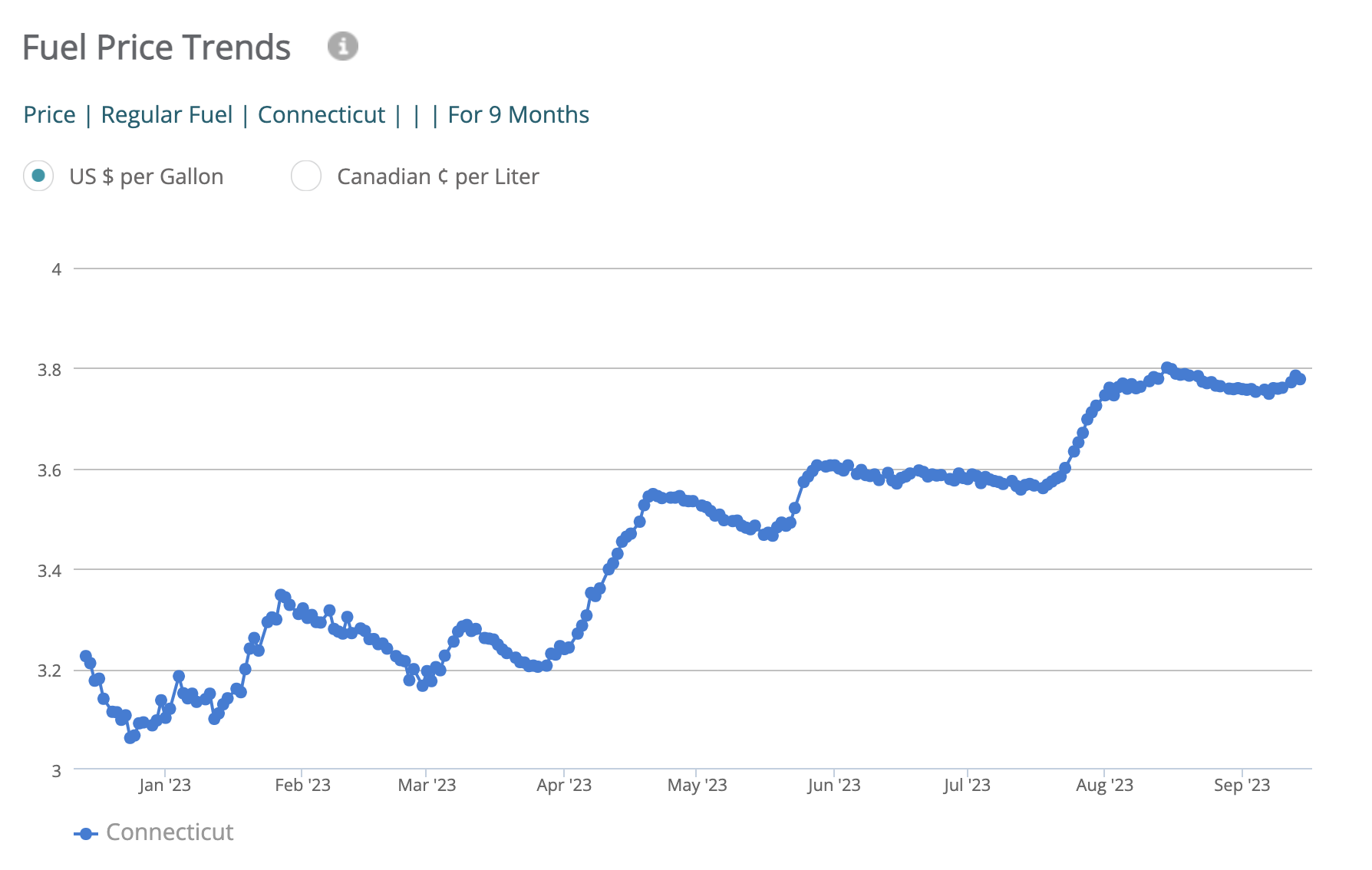Screen dimensions: 1372x870
Task: Click the 3.8 y-axis value label
Action: click(x=50, y=370)
